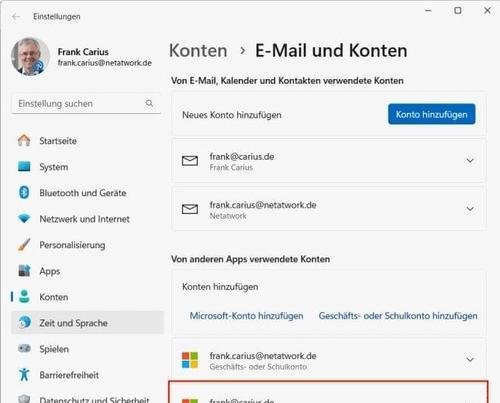Viewport: 500px width, 403px height.
Task: Minimize the Einstellungen window
Action: [x=428, y=11]
